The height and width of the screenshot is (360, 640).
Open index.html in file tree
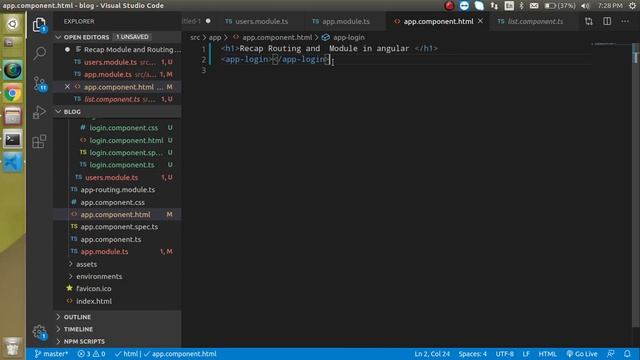(118, 301)
